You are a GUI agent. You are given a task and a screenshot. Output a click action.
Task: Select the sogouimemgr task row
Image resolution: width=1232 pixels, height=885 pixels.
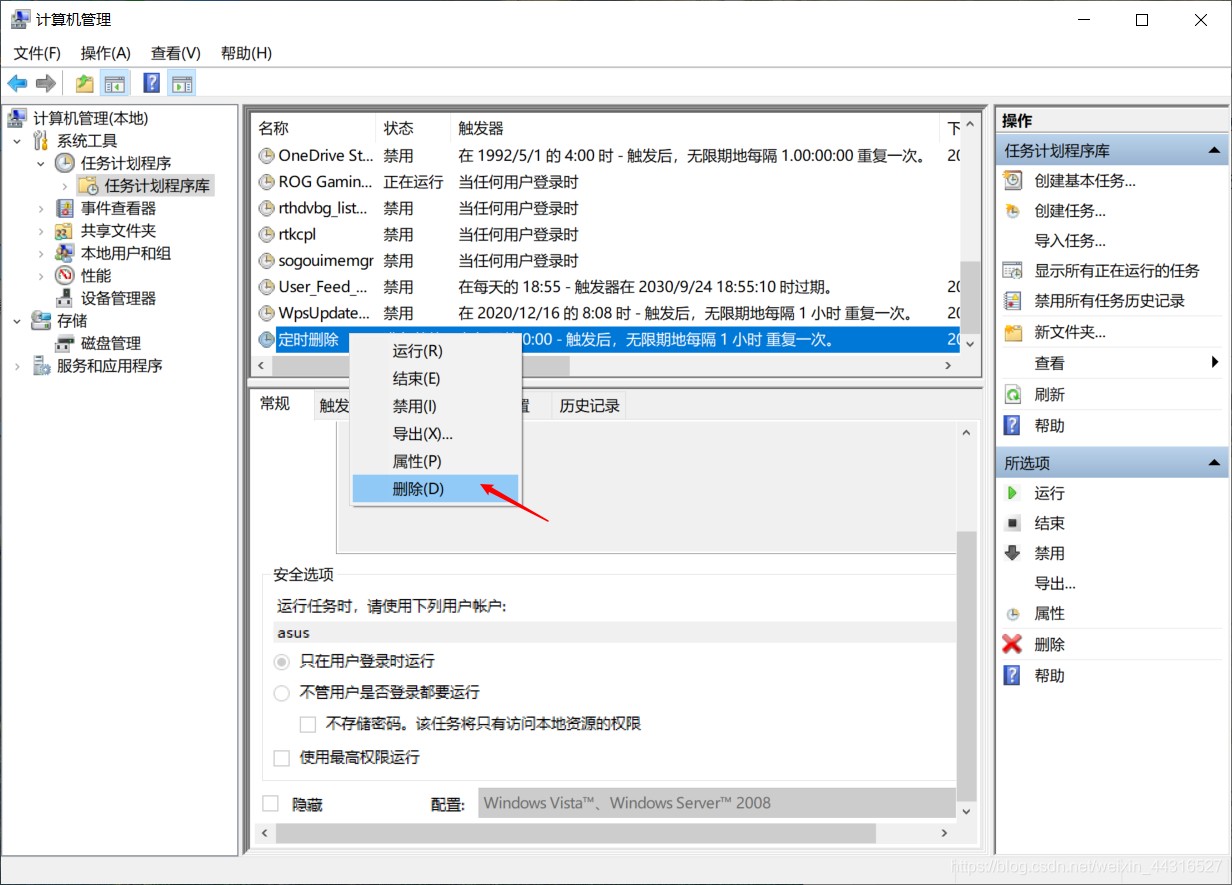pos(605,260)
